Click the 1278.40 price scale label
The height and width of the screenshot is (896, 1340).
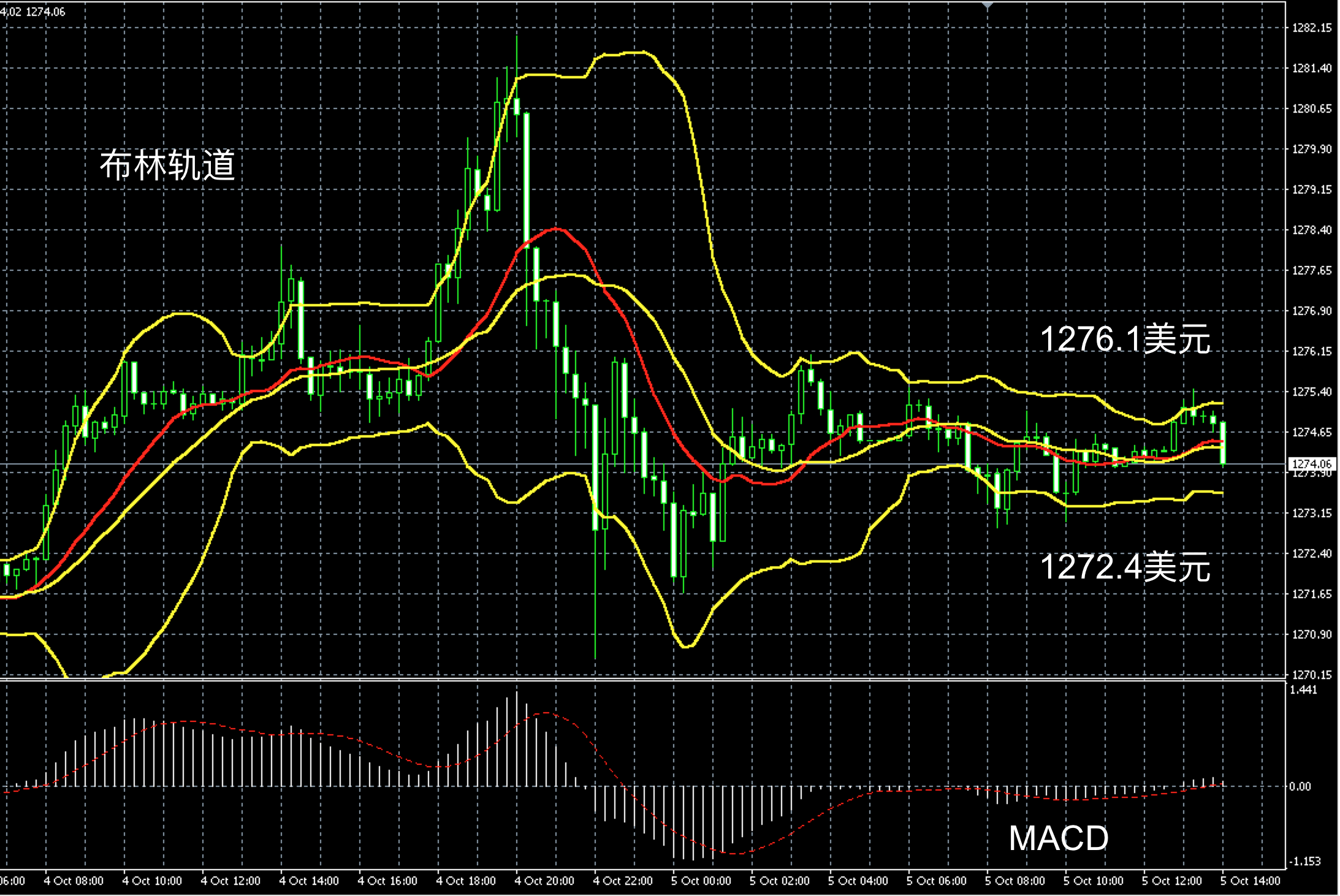coord(1312,230)
